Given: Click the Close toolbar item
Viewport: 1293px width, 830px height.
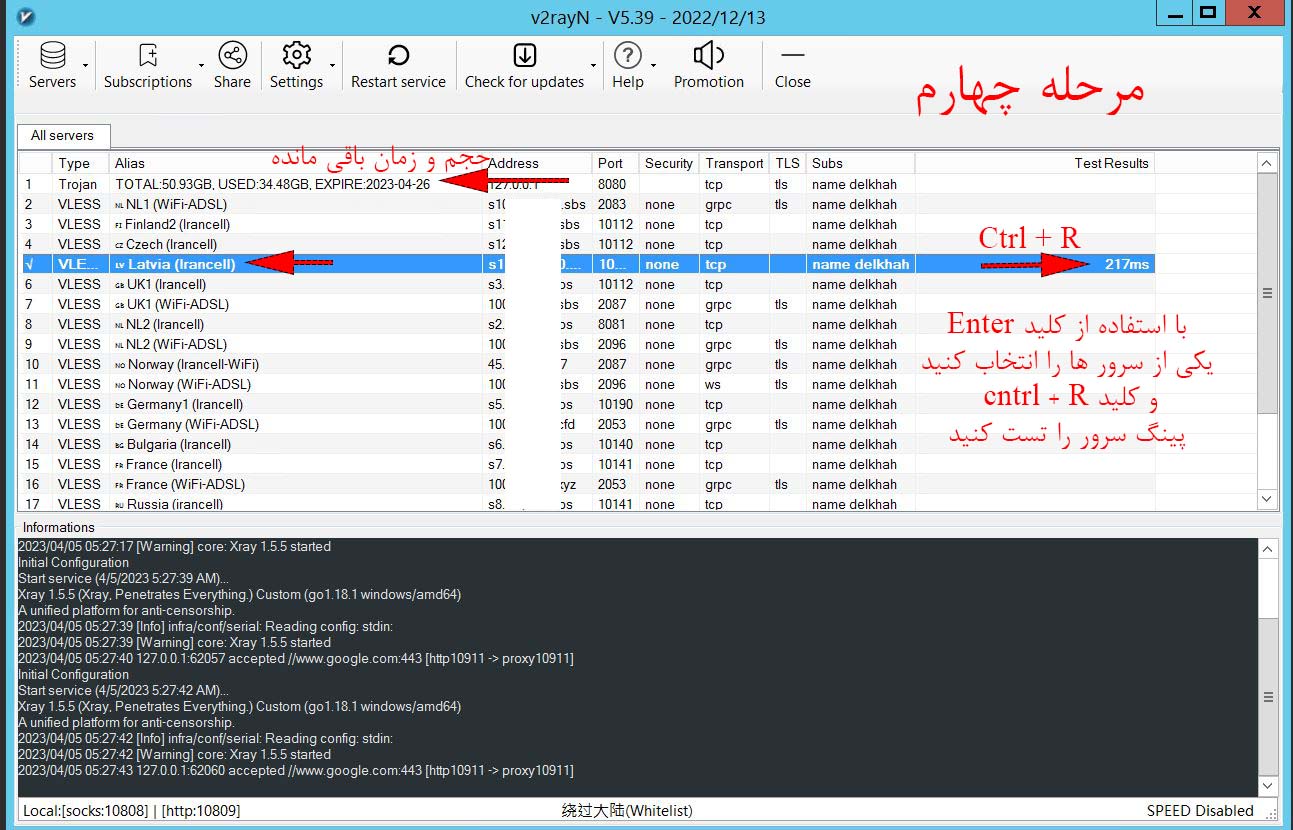Looking at the screenshot, I should pos(792,66).
